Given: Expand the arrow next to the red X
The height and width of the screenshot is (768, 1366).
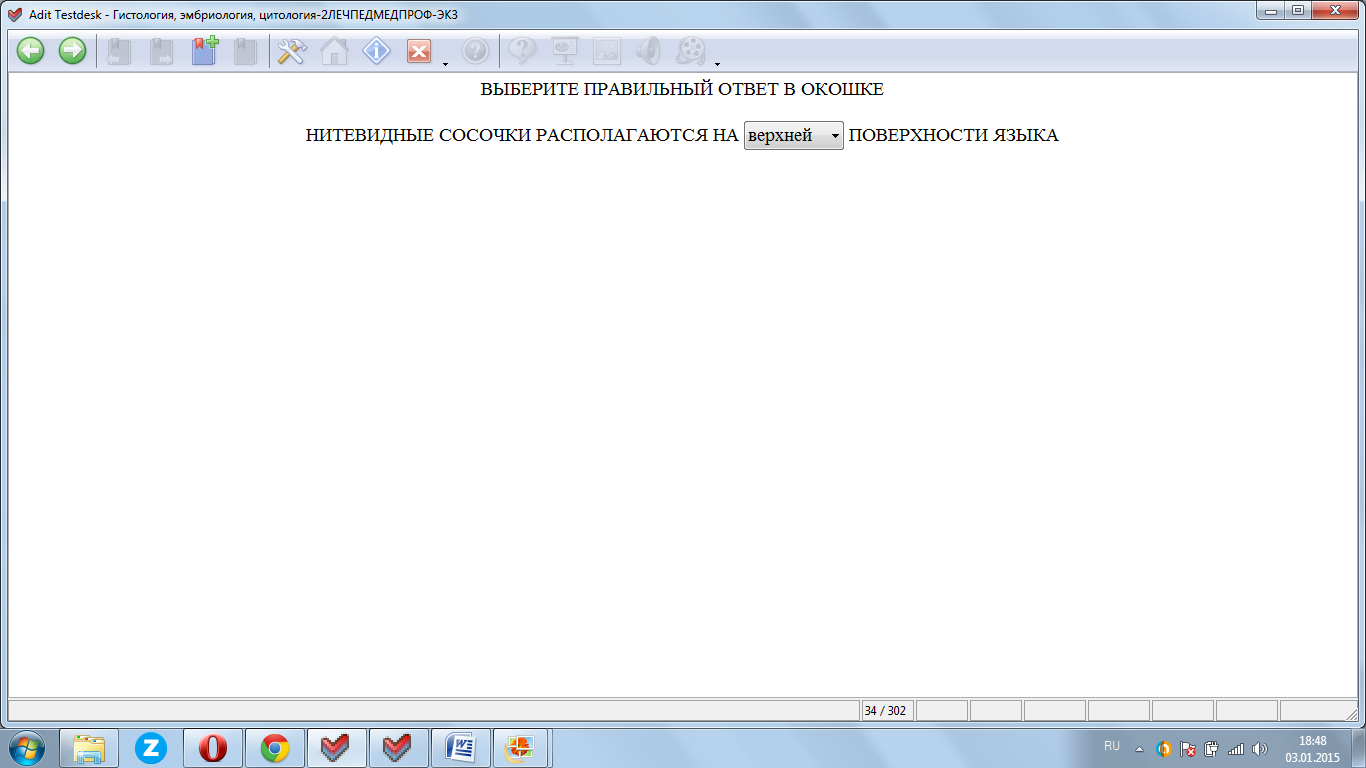Looking at the screenshot, I should 444,65.
